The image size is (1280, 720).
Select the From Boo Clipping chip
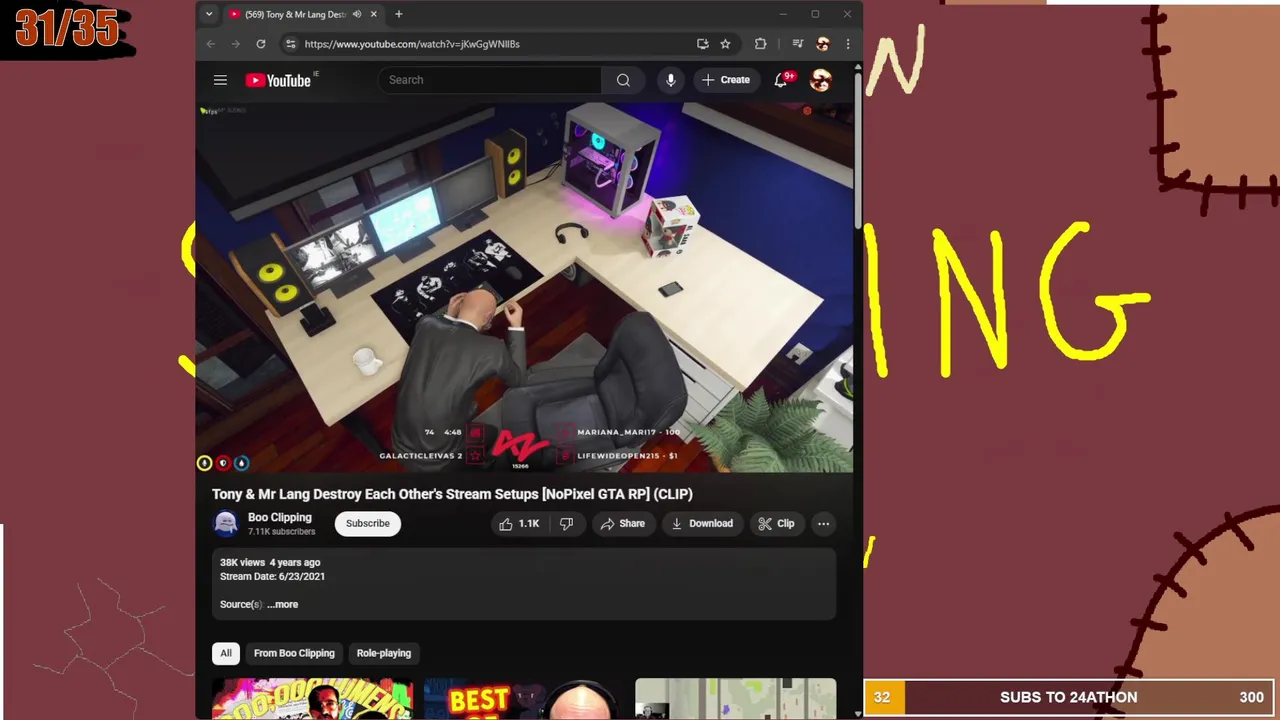[x=294, y=653]
